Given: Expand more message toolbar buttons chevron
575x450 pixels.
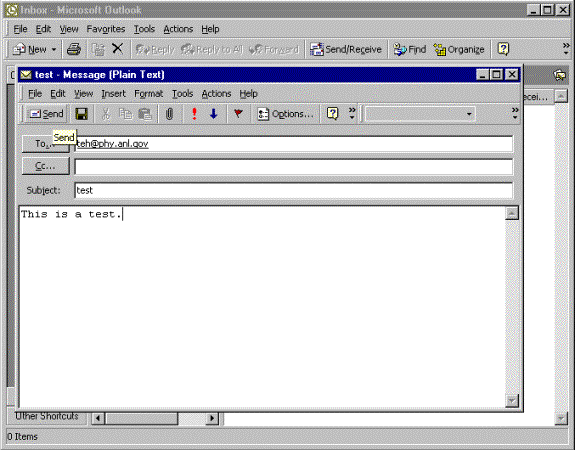Looking at the screenshot, I should (352, 113).
